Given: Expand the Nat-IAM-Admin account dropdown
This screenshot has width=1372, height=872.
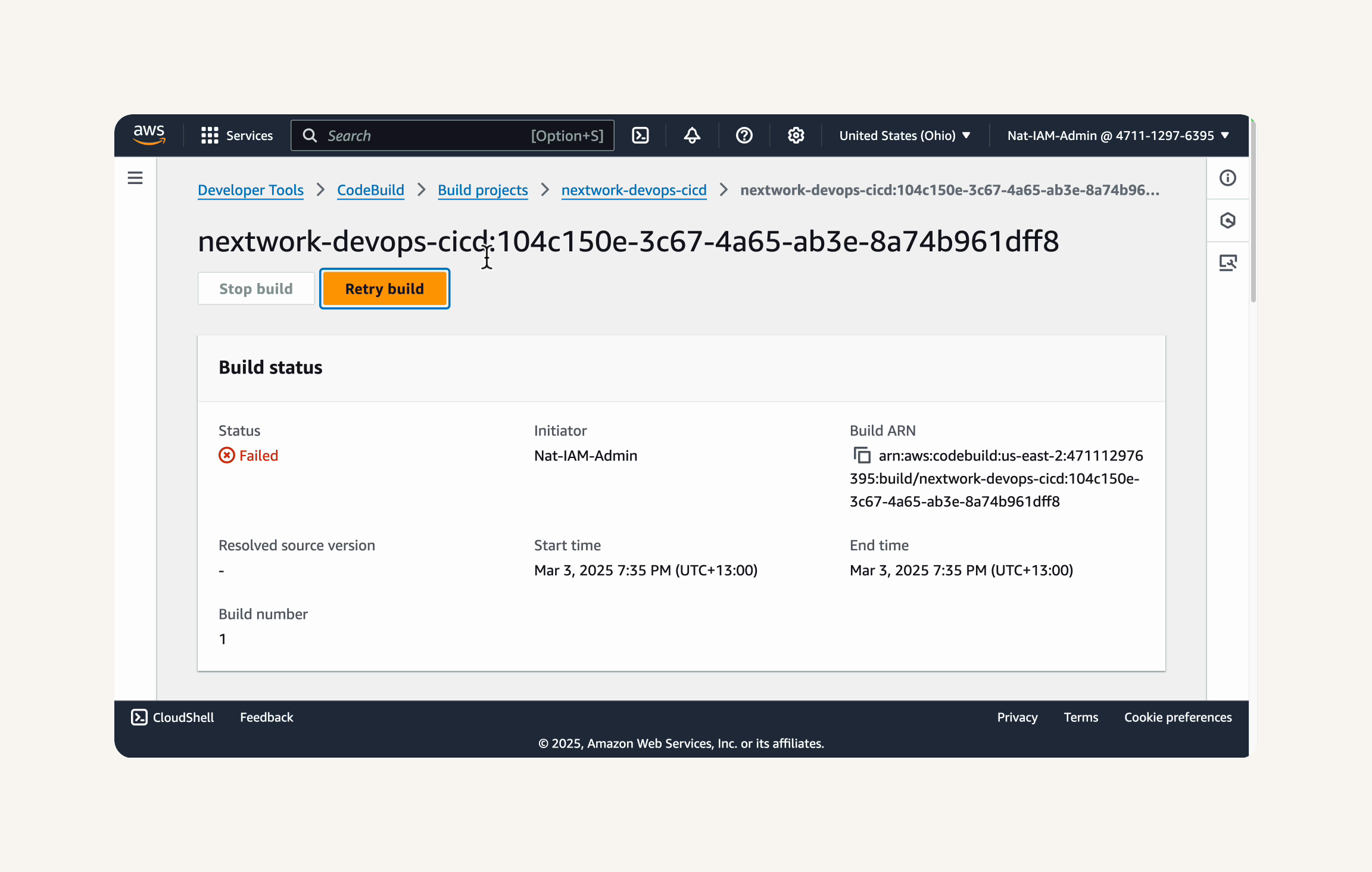Looking at the screenshot, I should click(1118, 135).
